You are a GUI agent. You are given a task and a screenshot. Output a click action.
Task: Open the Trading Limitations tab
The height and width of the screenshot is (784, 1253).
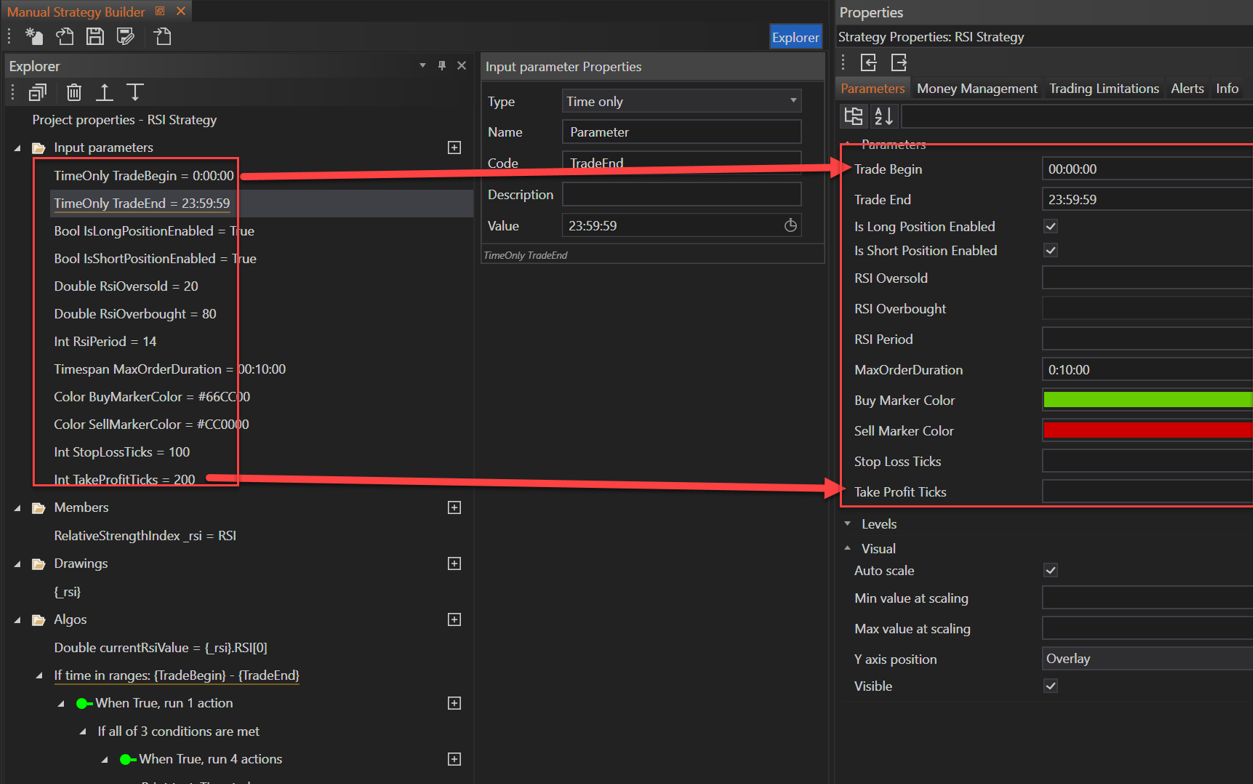(1103, 89)
